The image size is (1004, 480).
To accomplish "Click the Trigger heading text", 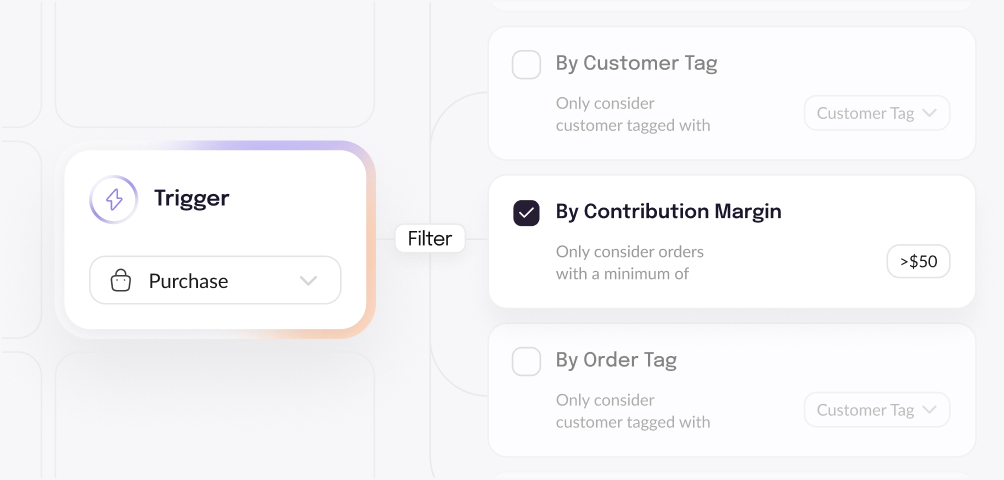I will pos(191,198).
